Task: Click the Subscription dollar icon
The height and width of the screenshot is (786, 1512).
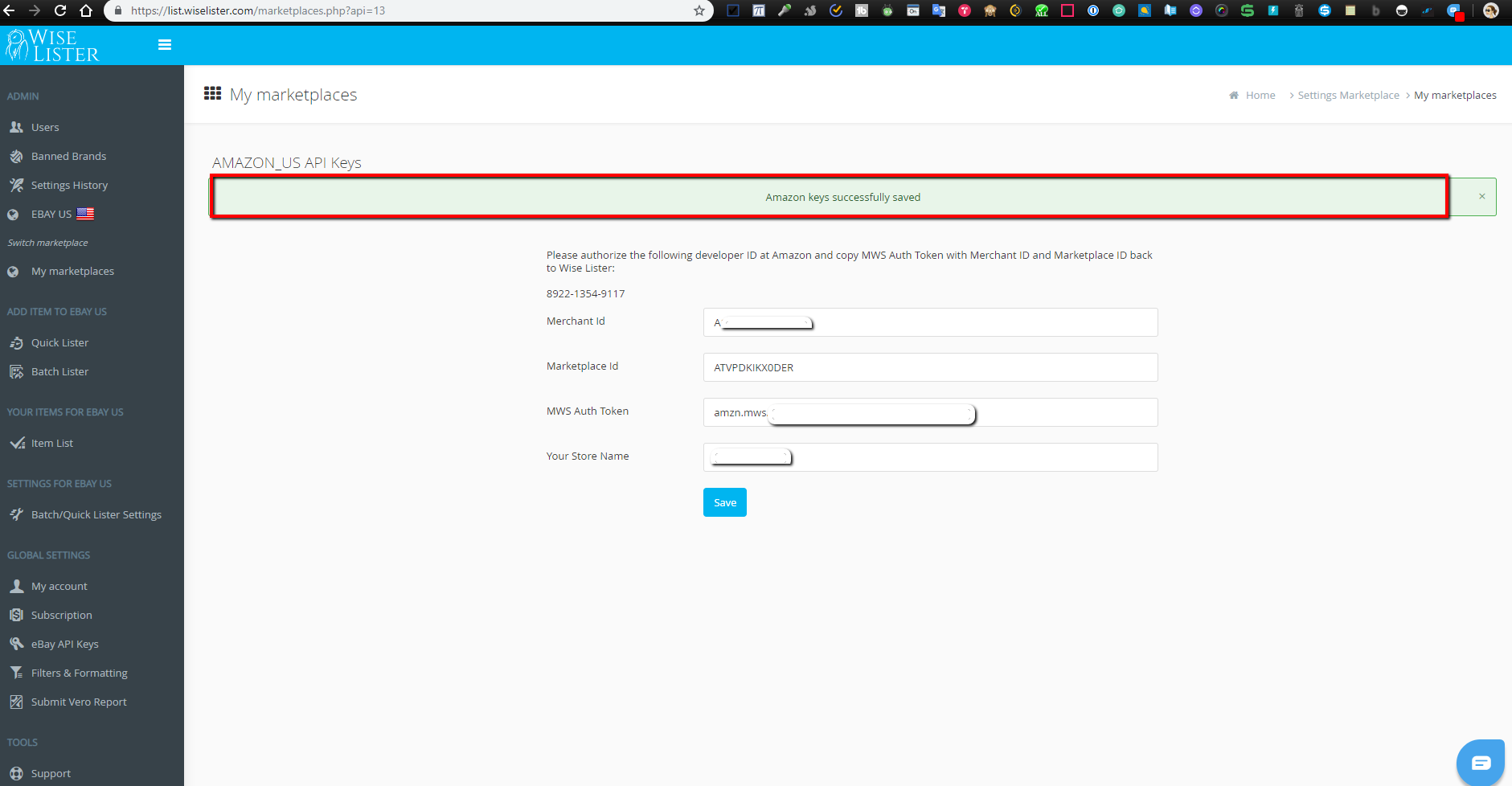Action: [16, 615]
